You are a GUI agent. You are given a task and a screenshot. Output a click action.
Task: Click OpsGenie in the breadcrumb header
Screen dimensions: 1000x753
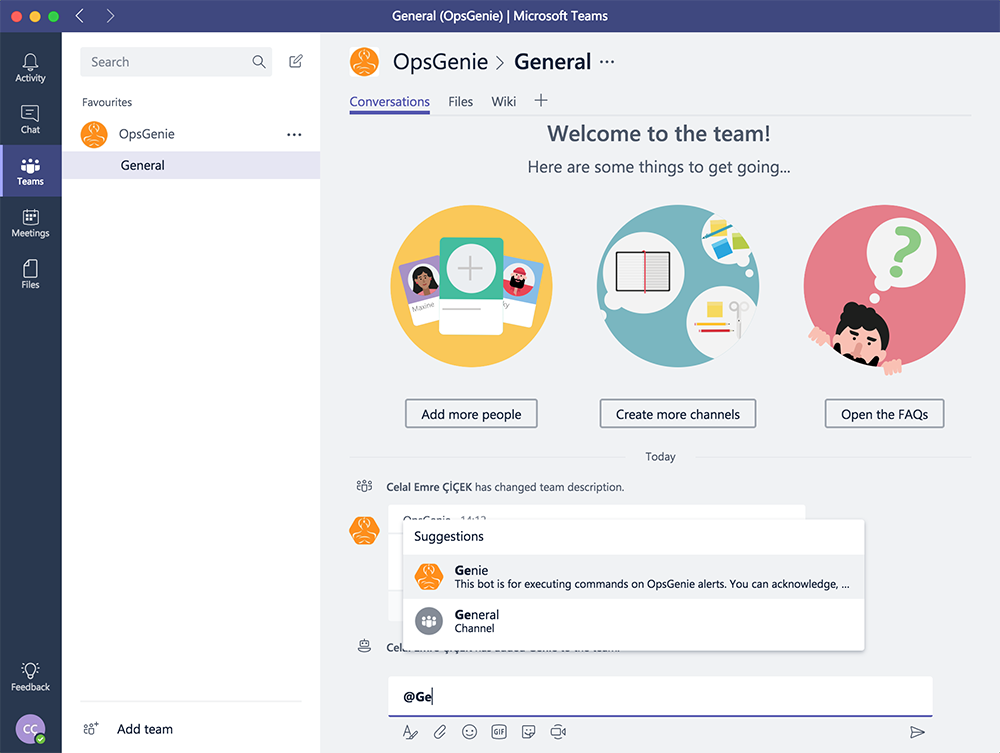pyautogui.click(x=440, y=62)
